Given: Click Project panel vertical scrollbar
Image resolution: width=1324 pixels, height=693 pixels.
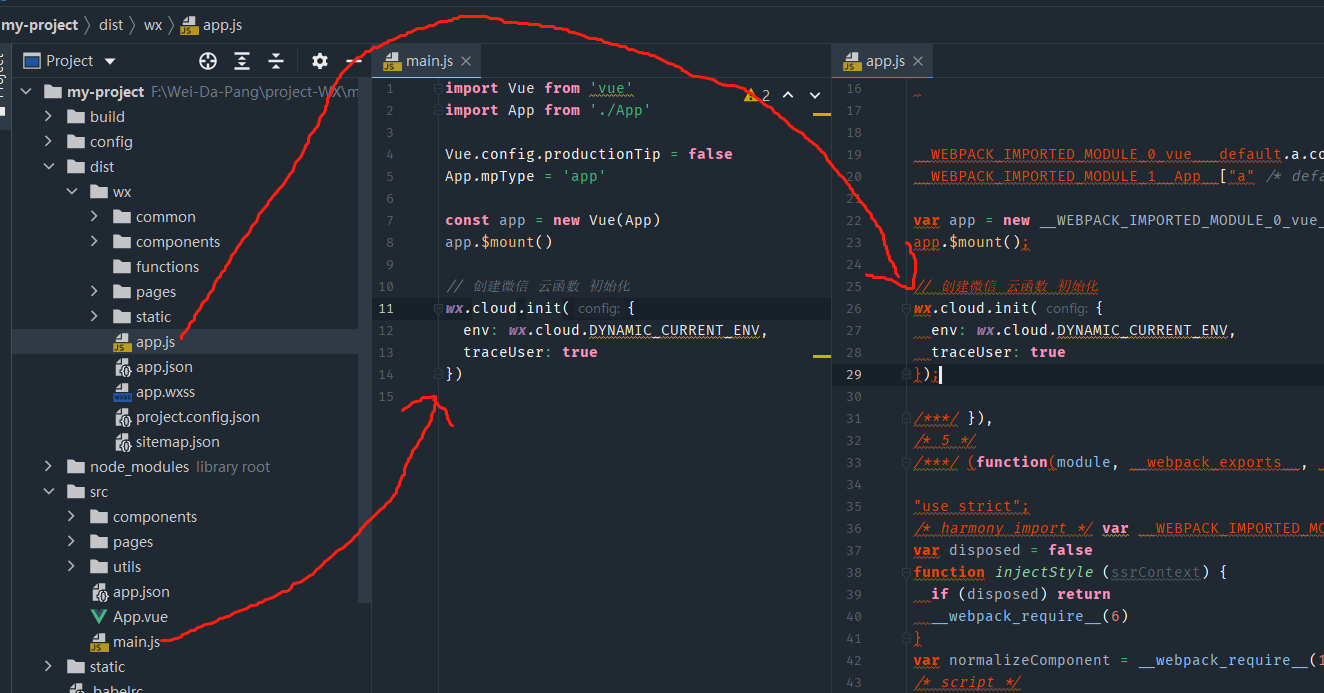Looking at the screenshot, I should [365, 340].
